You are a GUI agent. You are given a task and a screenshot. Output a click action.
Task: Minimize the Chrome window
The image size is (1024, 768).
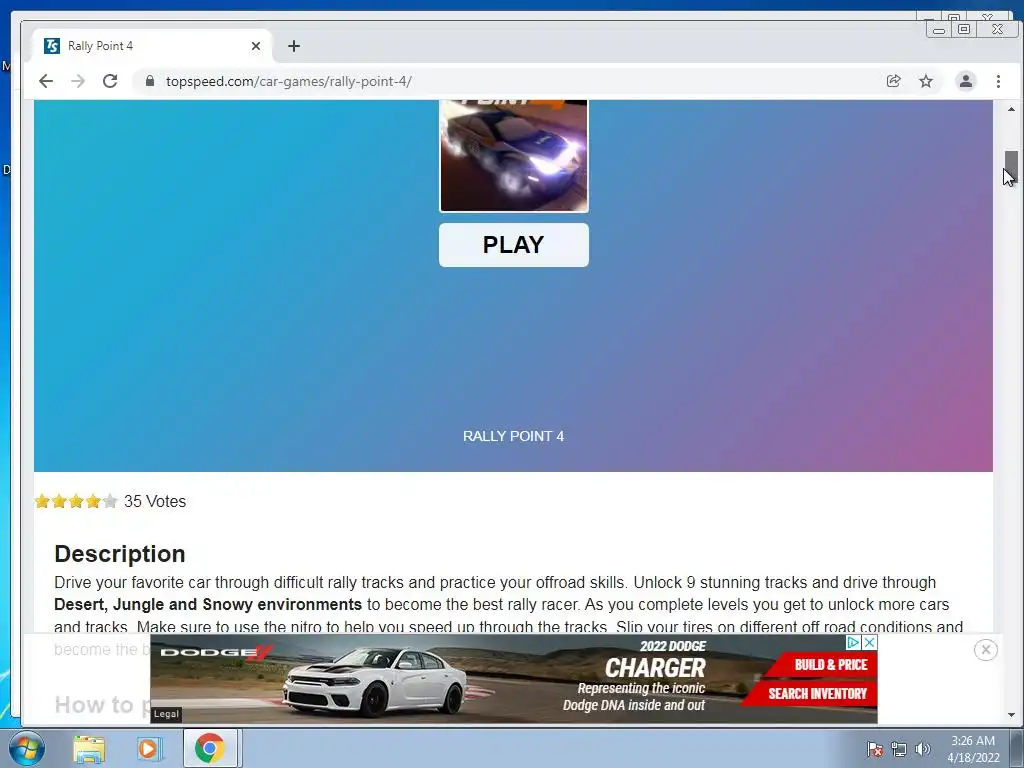click(938, 29)
